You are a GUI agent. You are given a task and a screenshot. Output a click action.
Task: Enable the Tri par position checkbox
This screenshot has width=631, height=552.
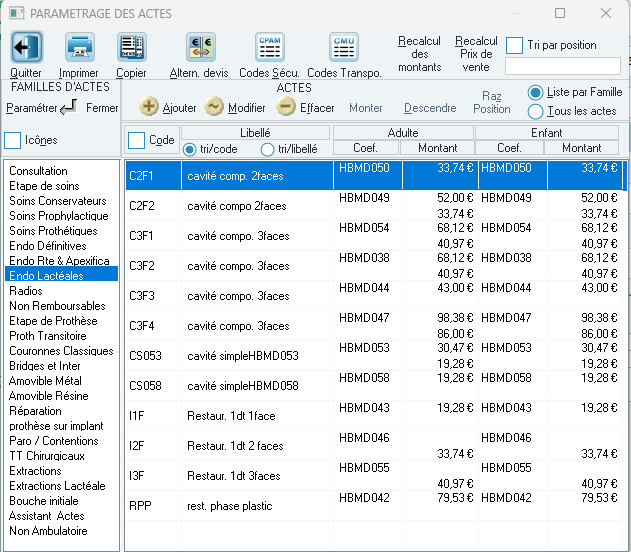[x=514, y=45]
